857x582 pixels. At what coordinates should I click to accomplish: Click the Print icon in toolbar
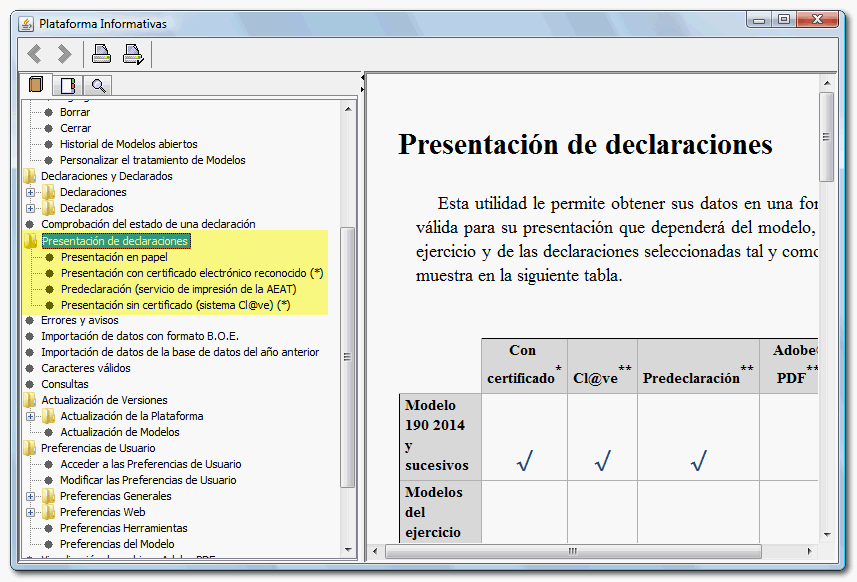(101, 54)
